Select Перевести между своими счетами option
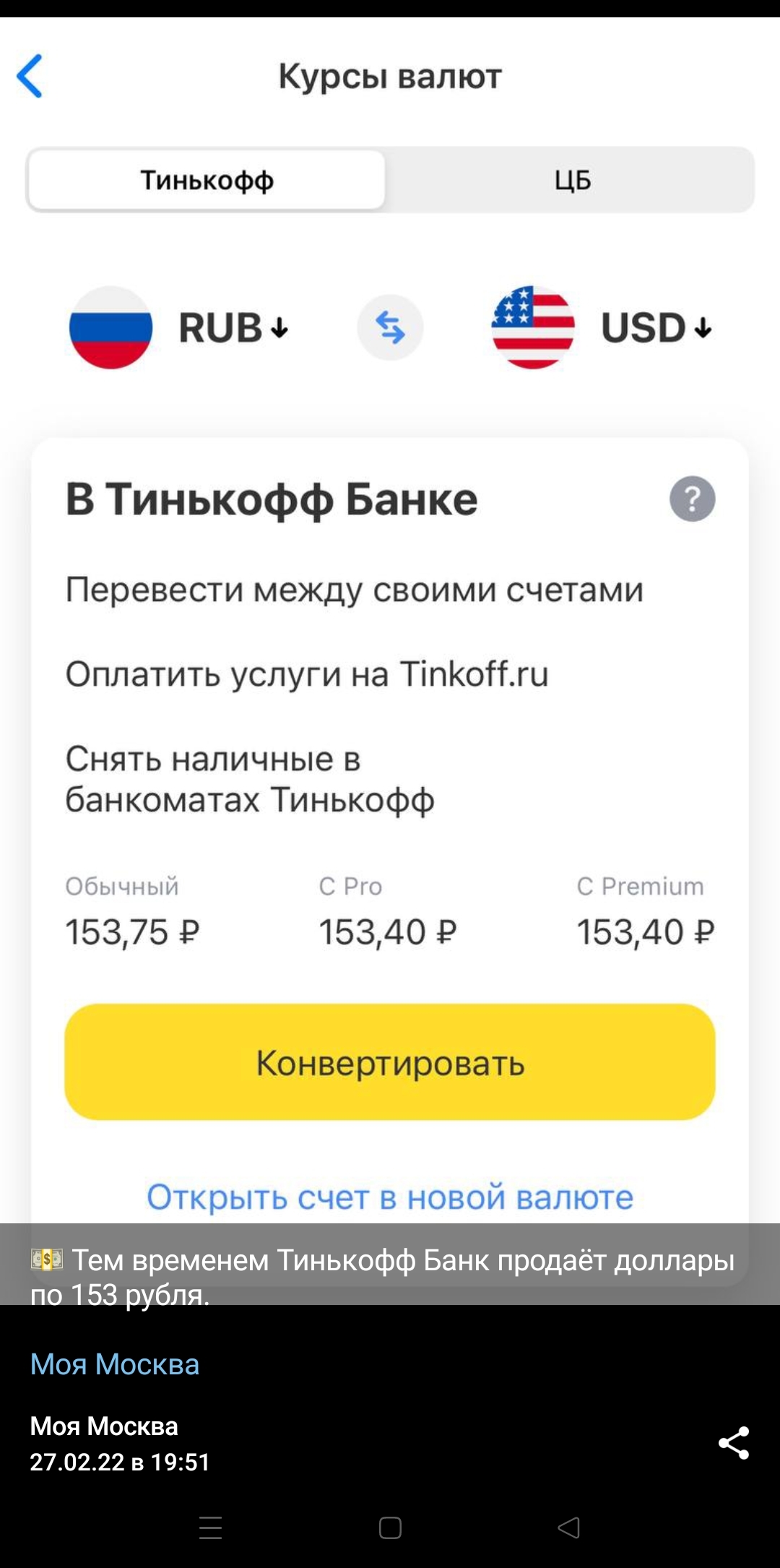 (354, 590)
